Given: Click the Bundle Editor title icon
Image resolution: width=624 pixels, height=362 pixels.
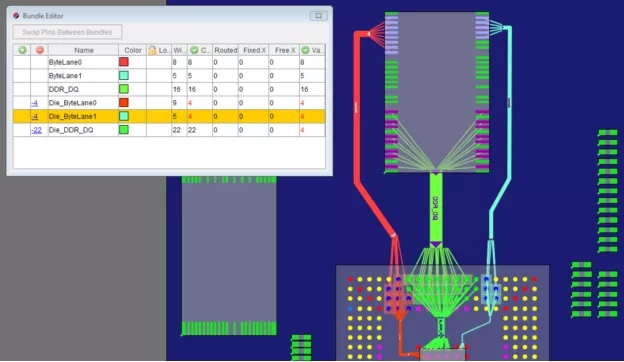Looking at the screenshot, I should tap(16, 16).
